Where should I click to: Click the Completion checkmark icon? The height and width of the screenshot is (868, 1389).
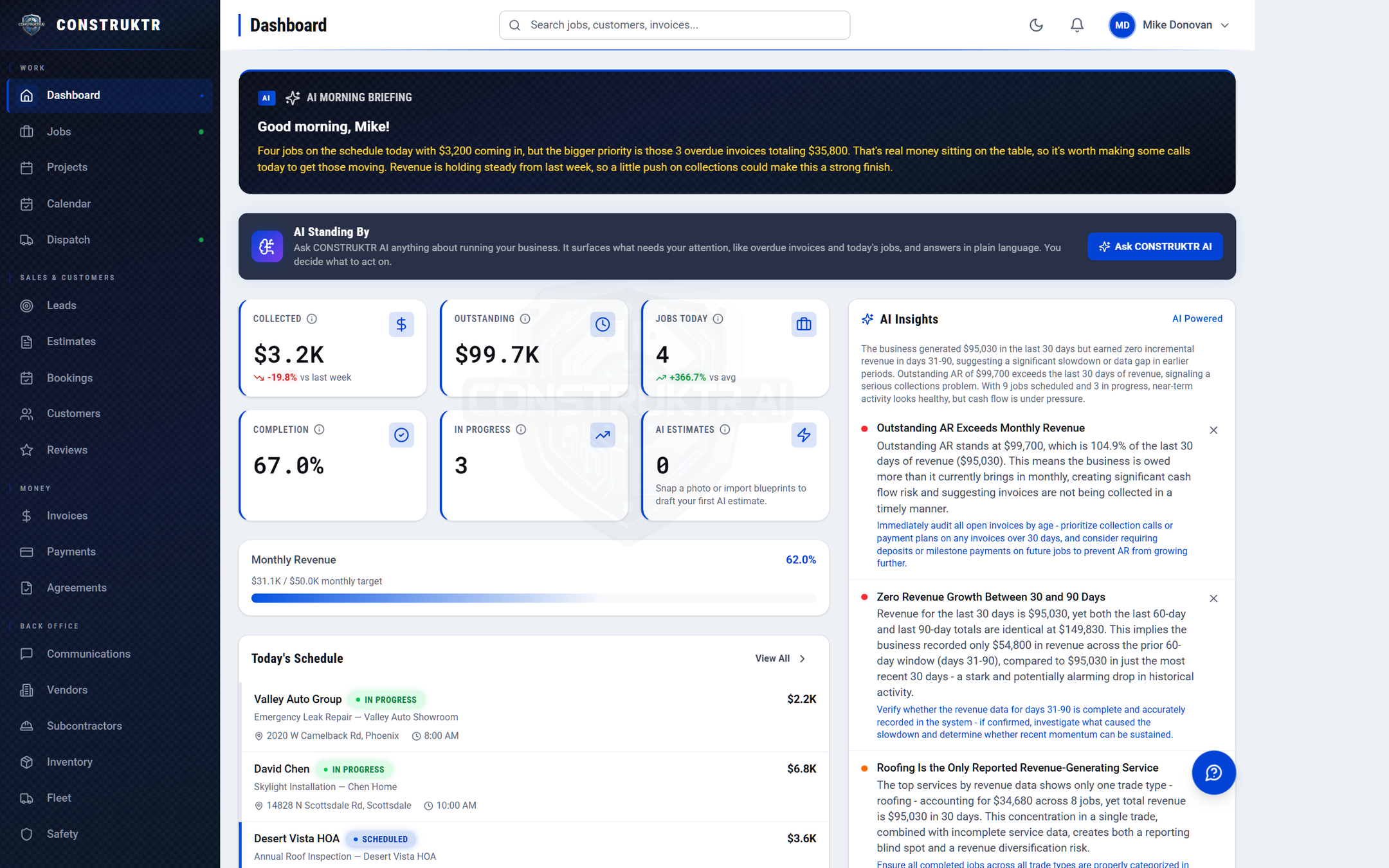[x=401, y=435]
